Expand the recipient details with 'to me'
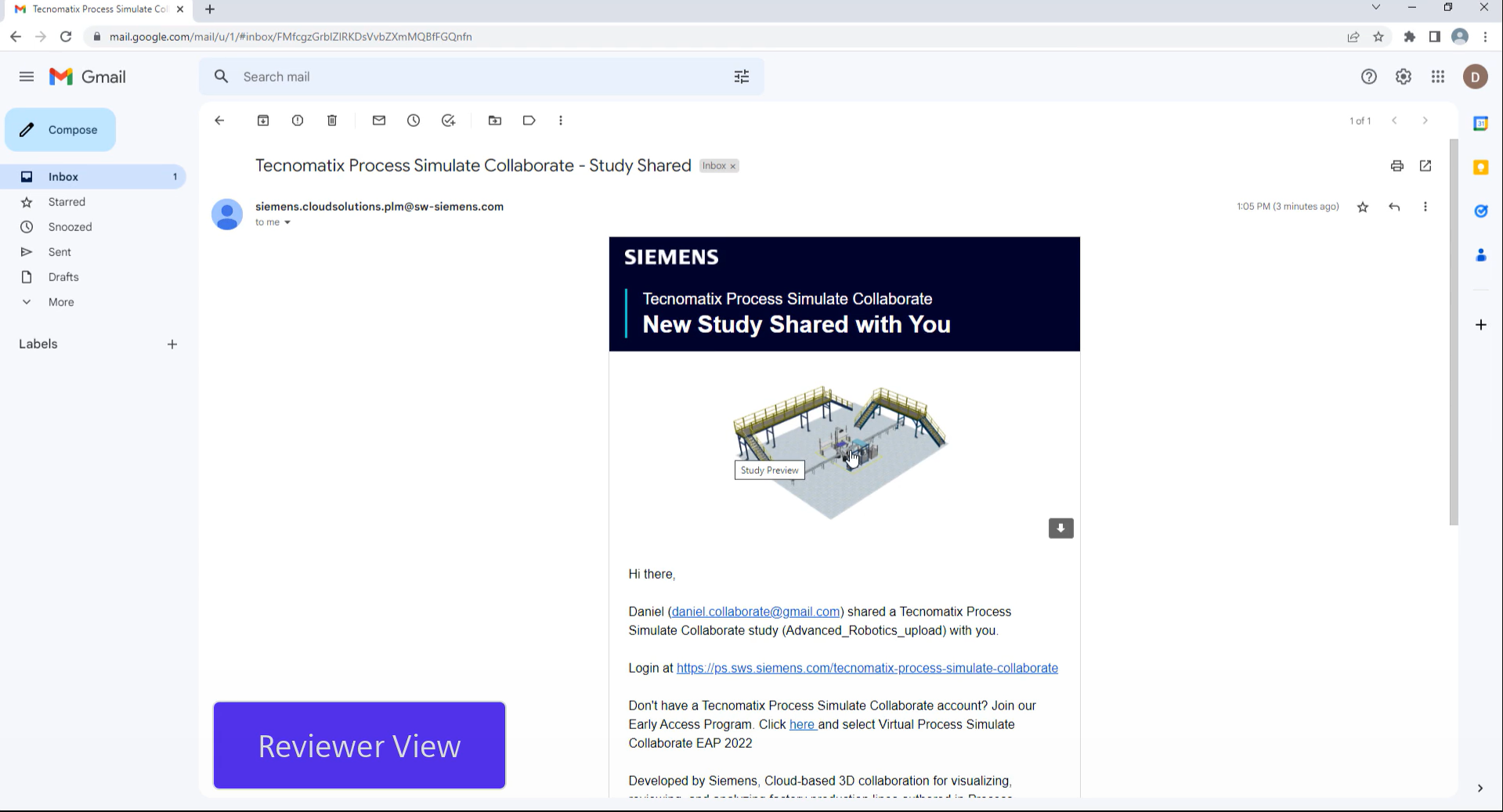 (x=273, y=222)
